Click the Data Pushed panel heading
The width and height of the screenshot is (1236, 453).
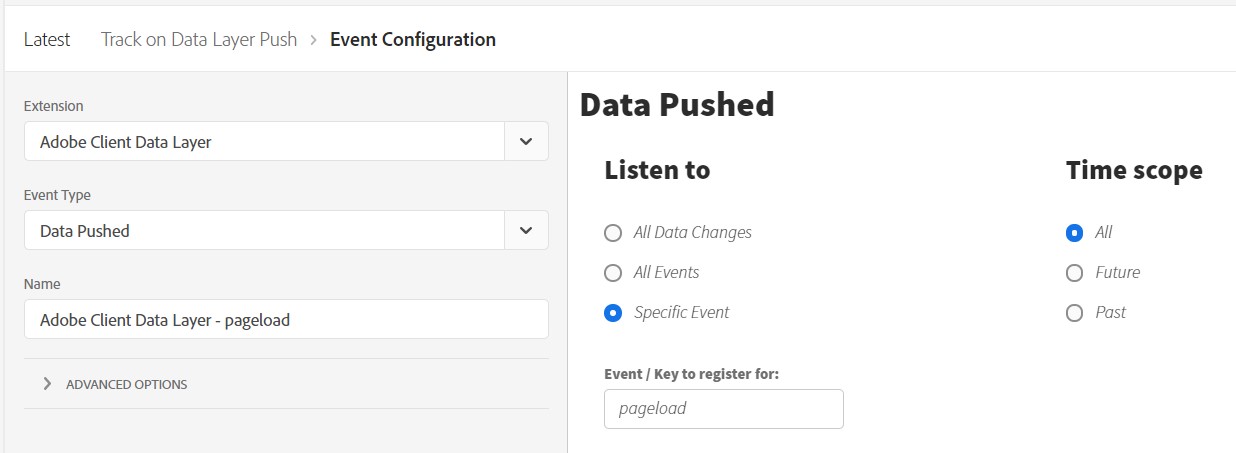677,105
